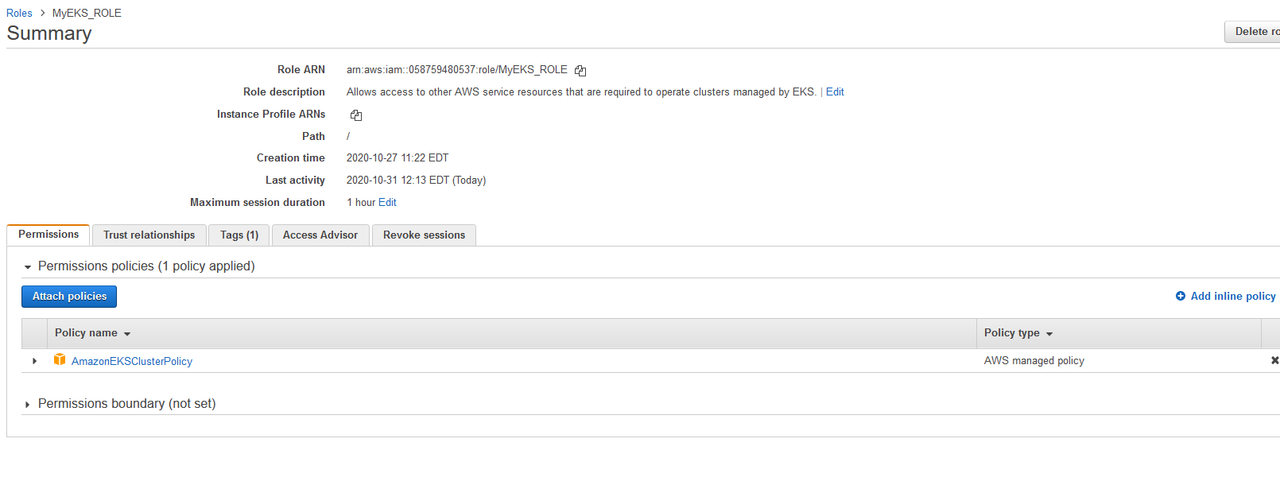Switch to the Permissions tab
The image size is (1280, 501).
48,234
